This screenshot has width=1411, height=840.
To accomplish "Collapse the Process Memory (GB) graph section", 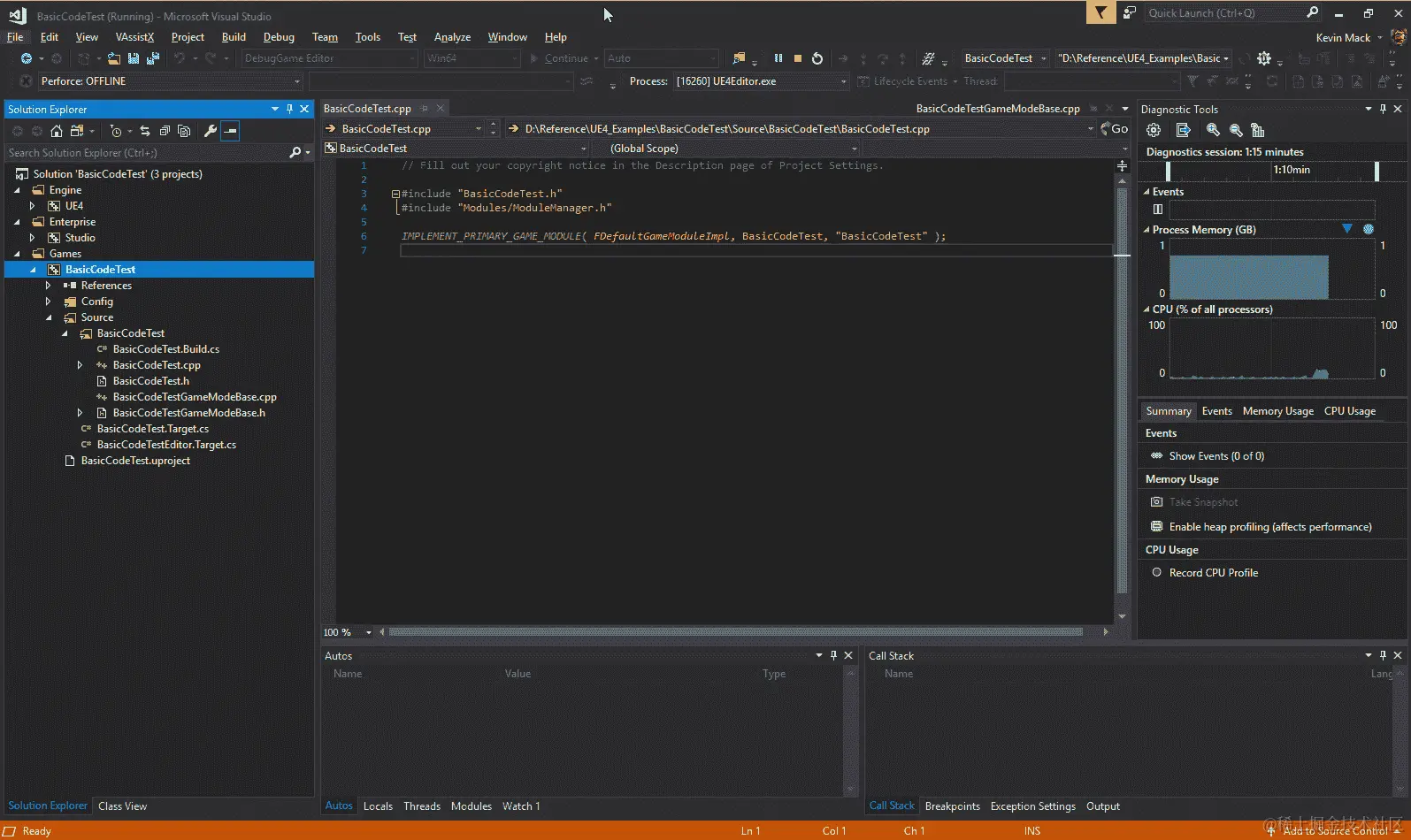I will [1146, 229].
